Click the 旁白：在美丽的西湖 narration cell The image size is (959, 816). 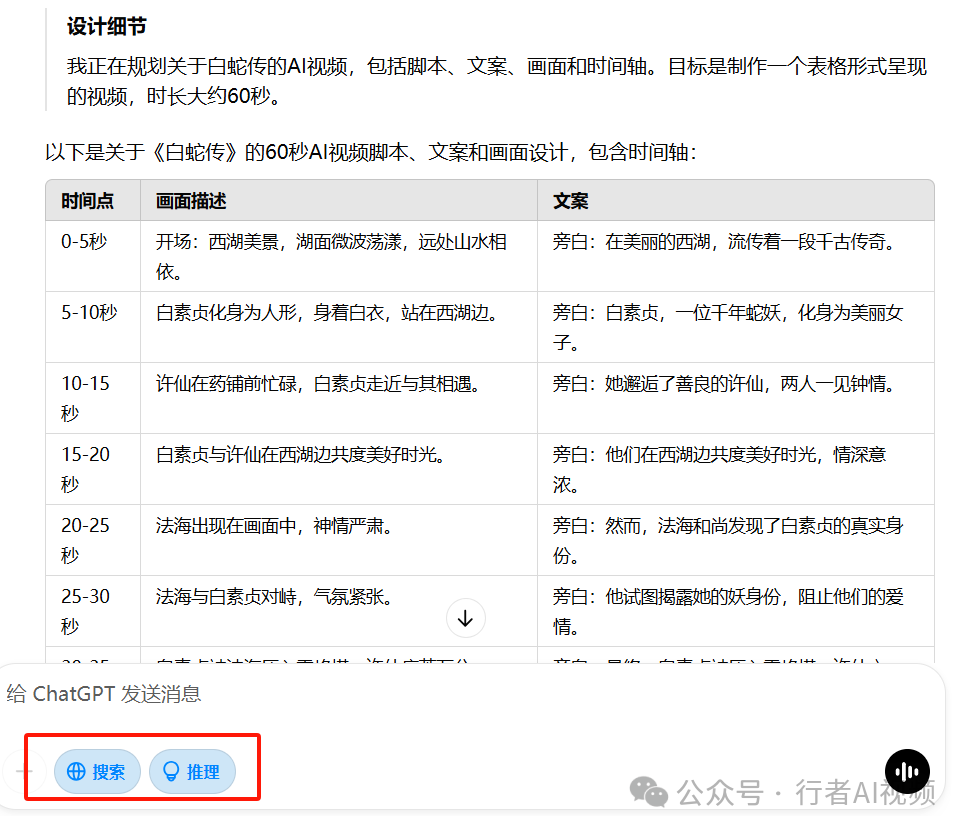pos(724,242)
